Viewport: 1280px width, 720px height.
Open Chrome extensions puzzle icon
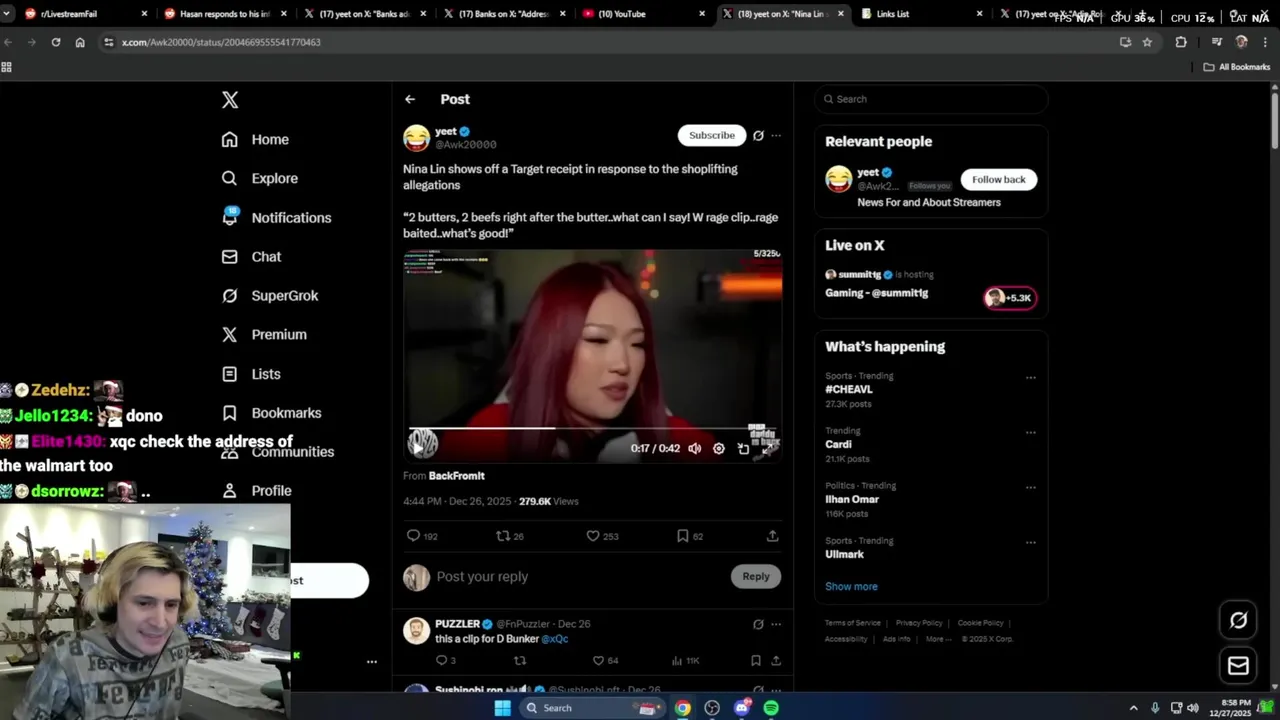click(1181, 42)
